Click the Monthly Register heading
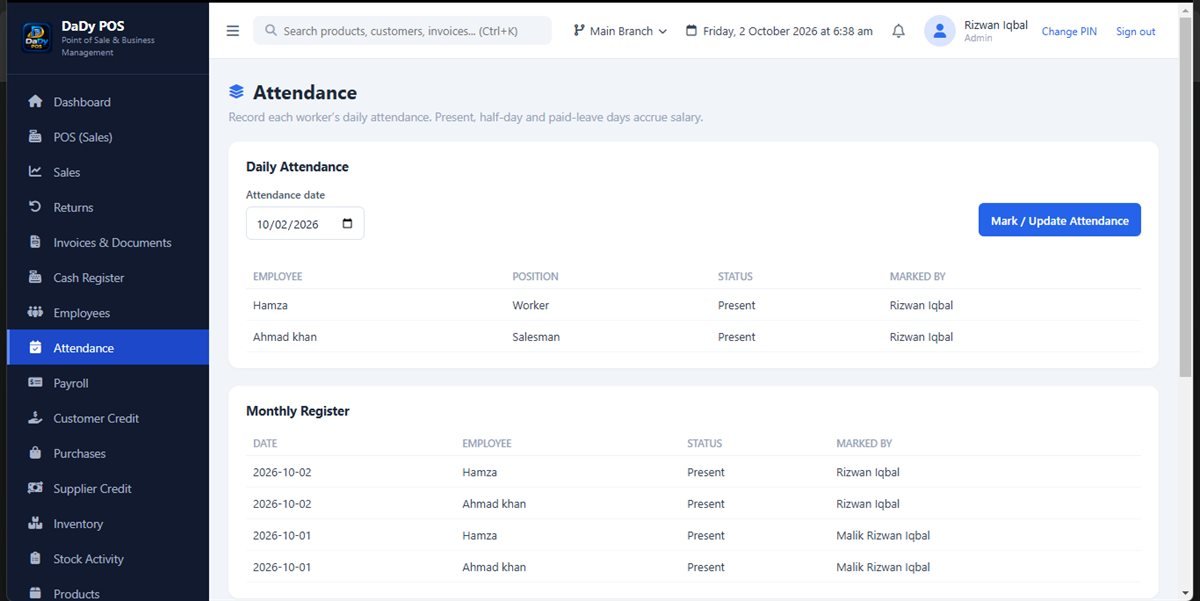Image resolution: width=1200 pixels, height=601 pixels. click(298, 411)
